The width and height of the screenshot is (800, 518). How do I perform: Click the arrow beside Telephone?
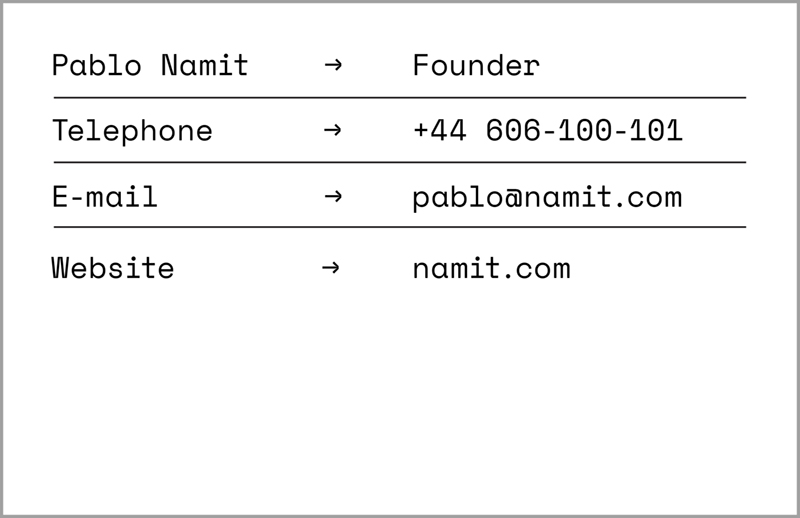pos(333,130)
